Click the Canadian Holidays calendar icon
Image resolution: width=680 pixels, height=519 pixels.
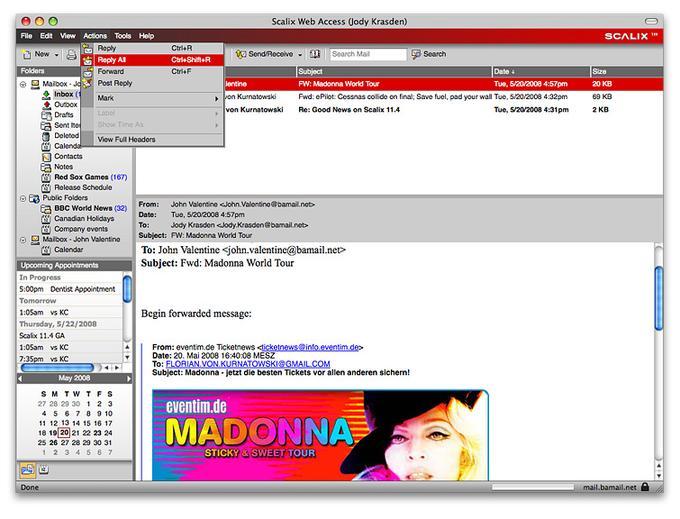pyautogui.click(x=46, y=219)
